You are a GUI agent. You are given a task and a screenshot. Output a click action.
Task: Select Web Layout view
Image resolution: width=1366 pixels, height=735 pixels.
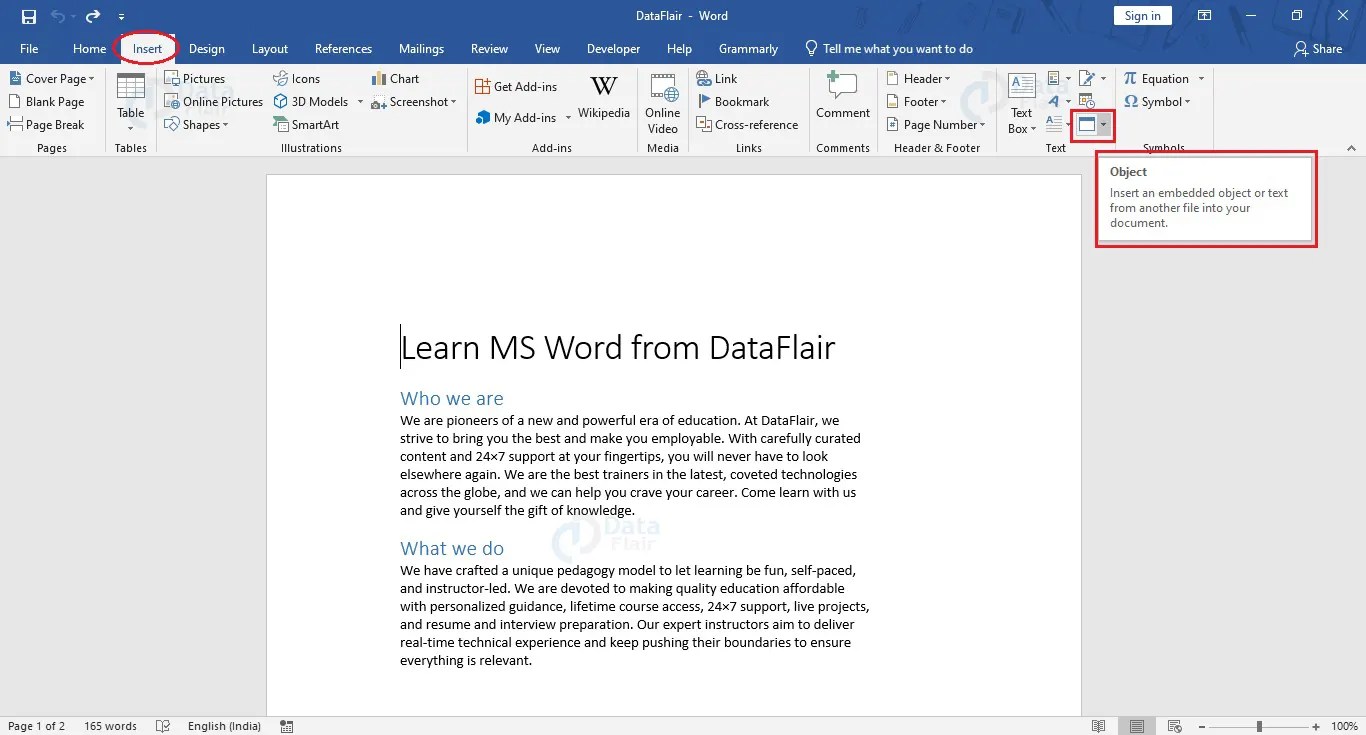point(1174,726)
